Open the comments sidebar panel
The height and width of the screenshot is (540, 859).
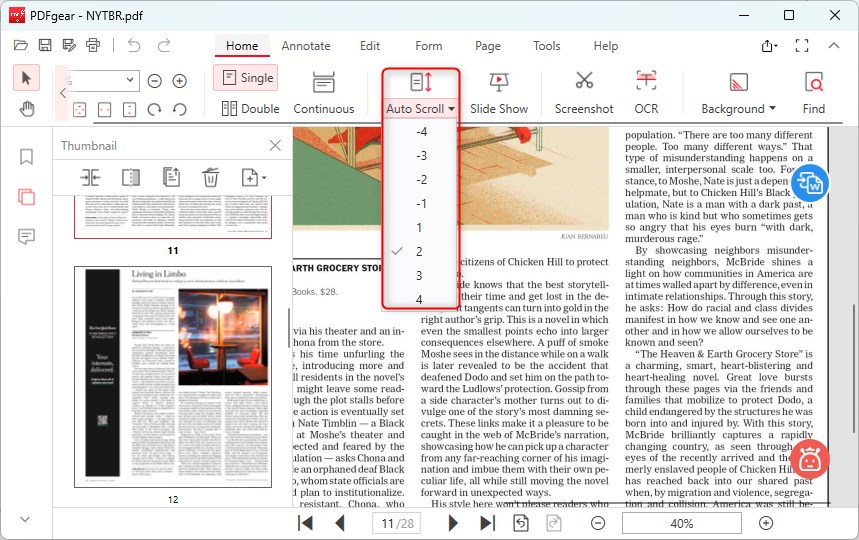[x=26, y=237]
